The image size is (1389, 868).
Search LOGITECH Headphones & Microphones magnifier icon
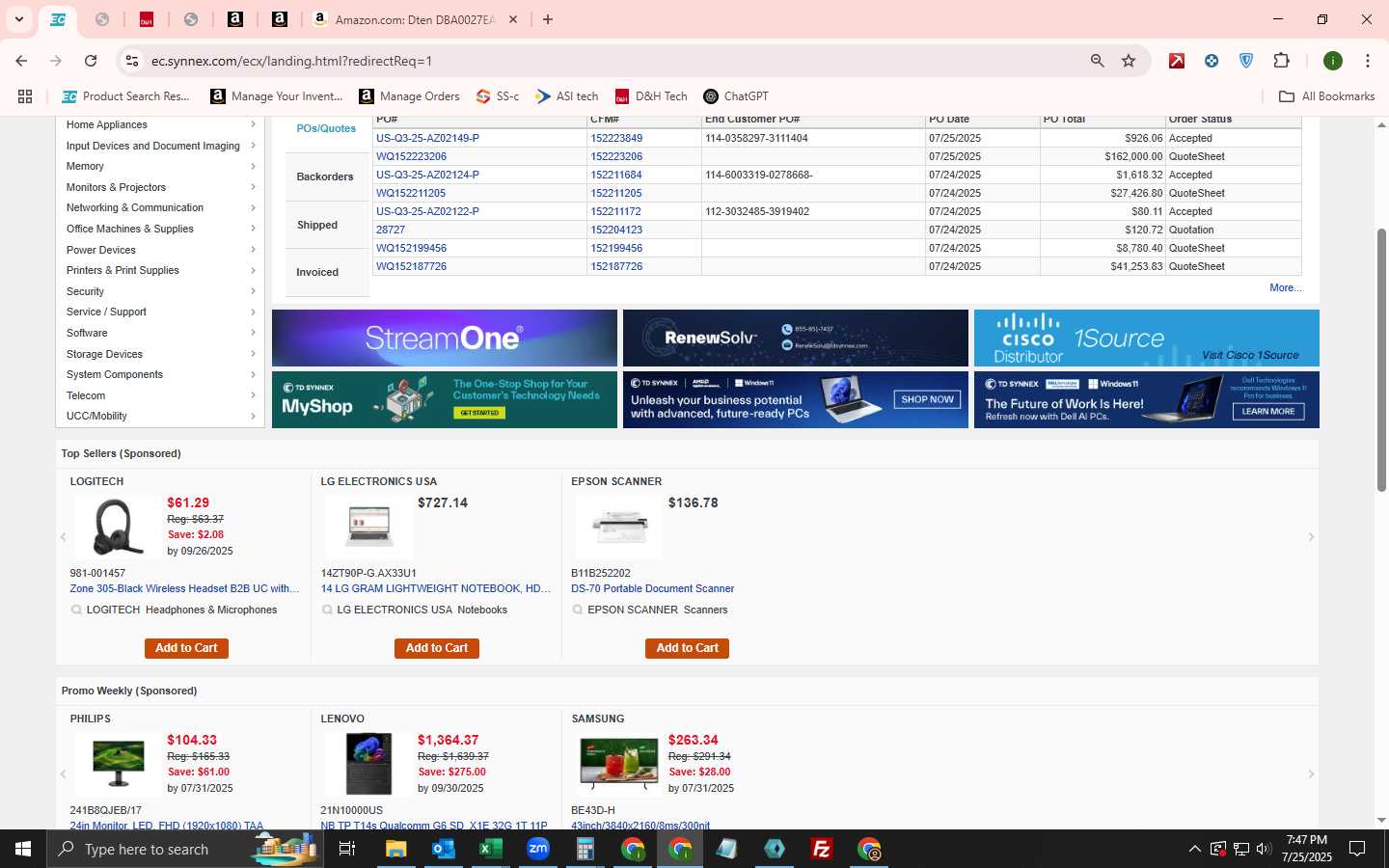point(76,610)
